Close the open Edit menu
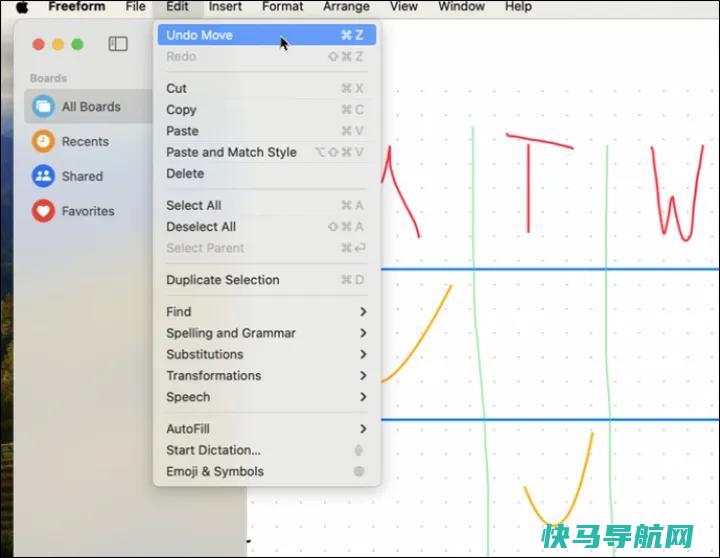 pos(177,6)
